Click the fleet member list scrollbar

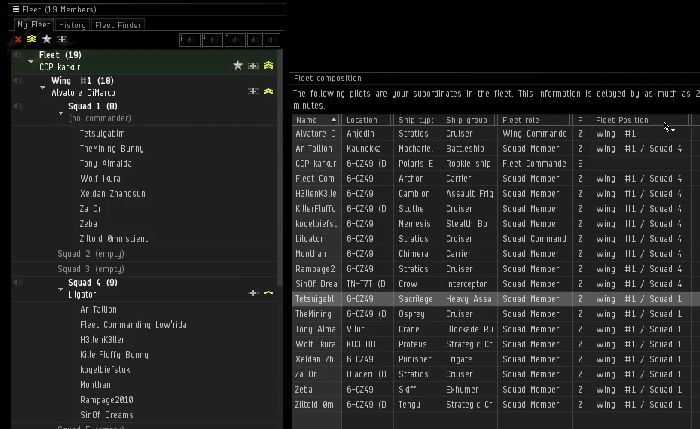280,167
